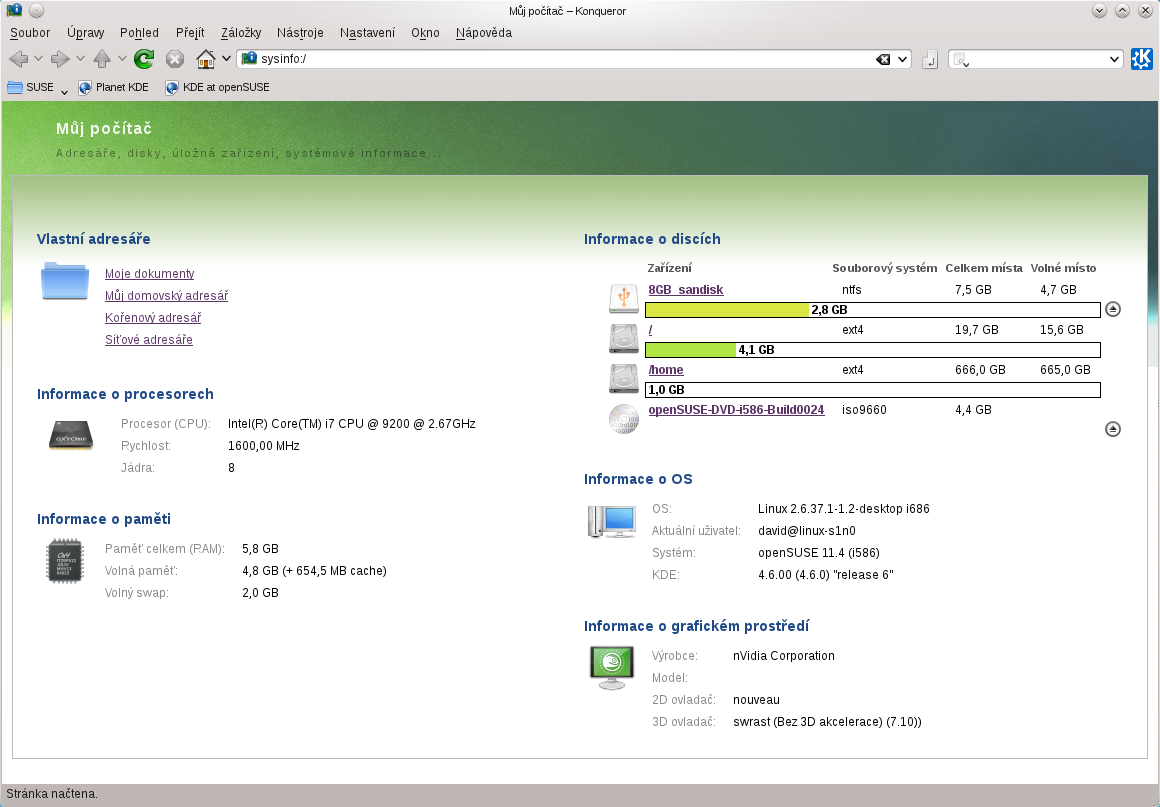Go up one level with Up arrow

[102, 58]
